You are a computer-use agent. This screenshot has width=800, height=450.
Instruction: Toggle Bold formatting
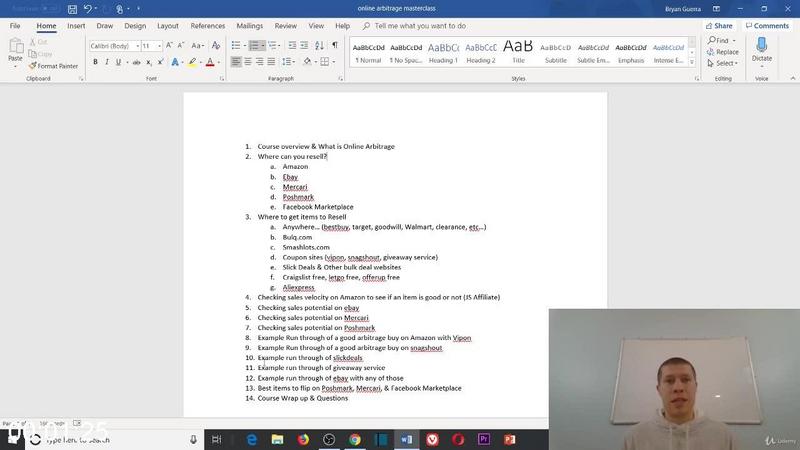pos(95,62)
